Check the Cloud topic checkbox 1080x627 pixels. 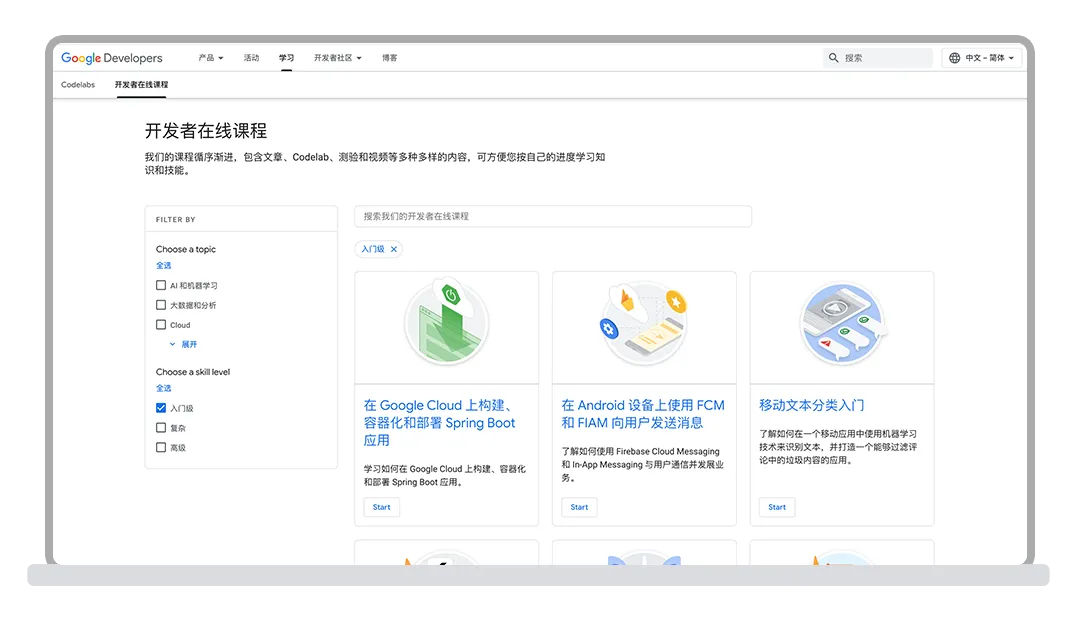click(x=161, y=325)
